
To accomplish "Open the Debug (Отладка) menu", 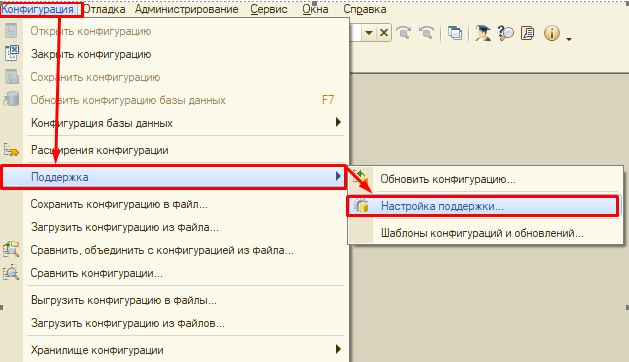I will click(104, 9).
